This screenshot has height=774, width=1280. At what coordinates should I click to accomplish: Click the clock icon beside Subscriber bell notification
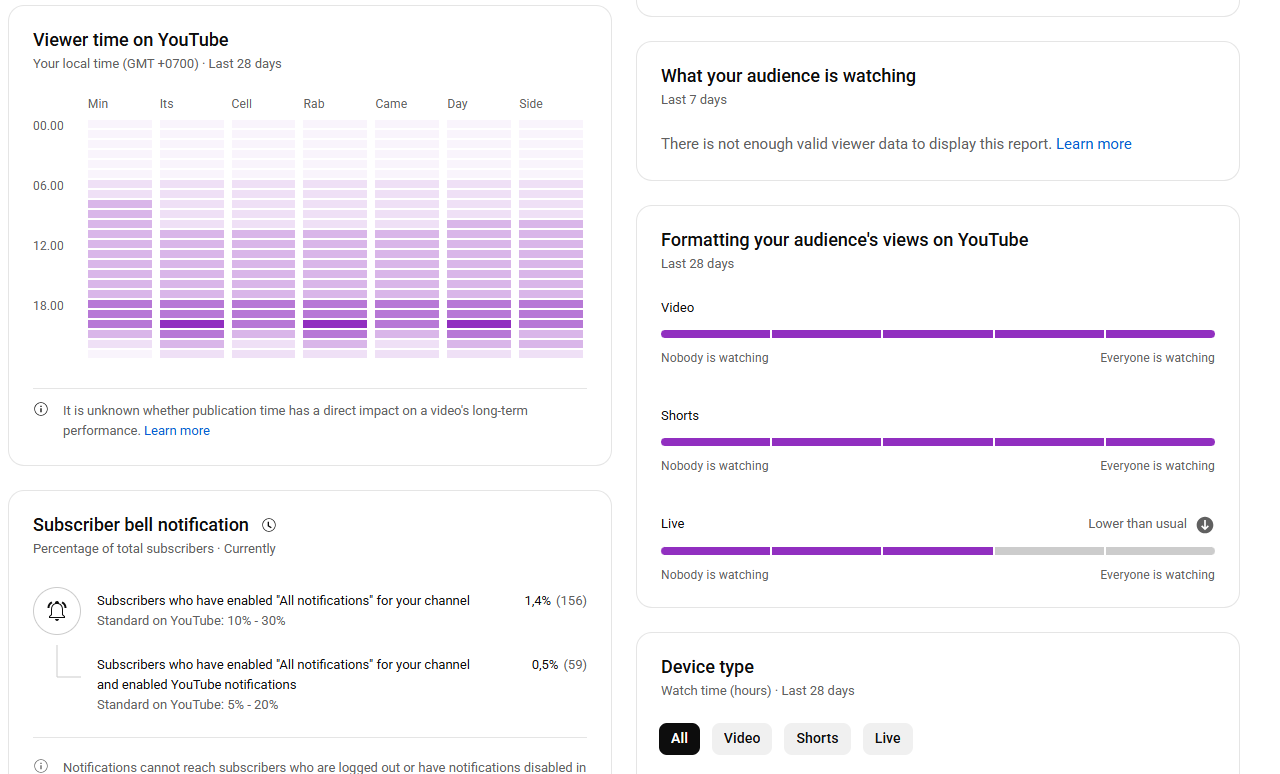click(x=269, y=525)
